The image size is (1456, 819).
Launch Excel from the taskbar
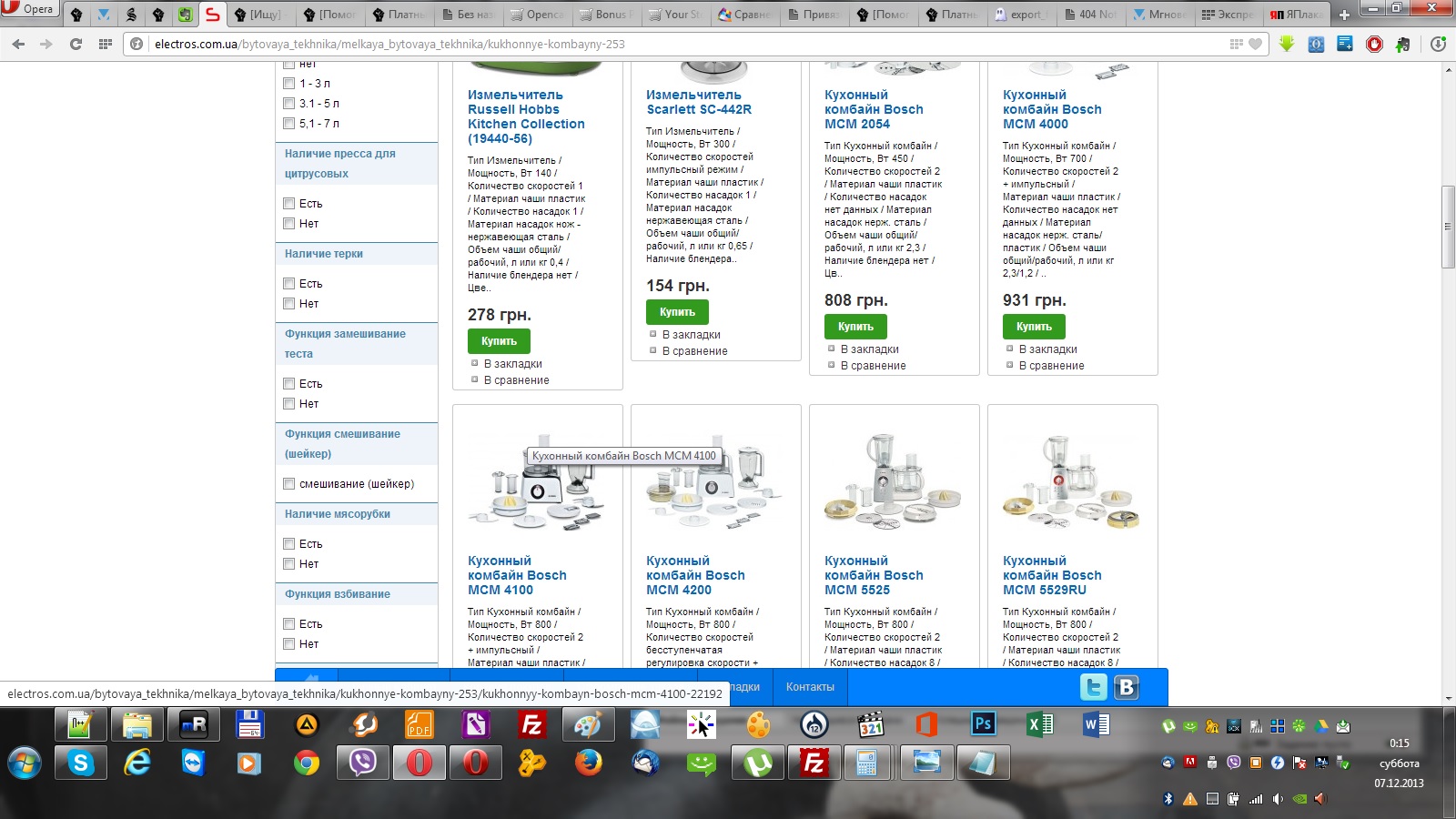pyautogui.click(x=1039, y=724)
